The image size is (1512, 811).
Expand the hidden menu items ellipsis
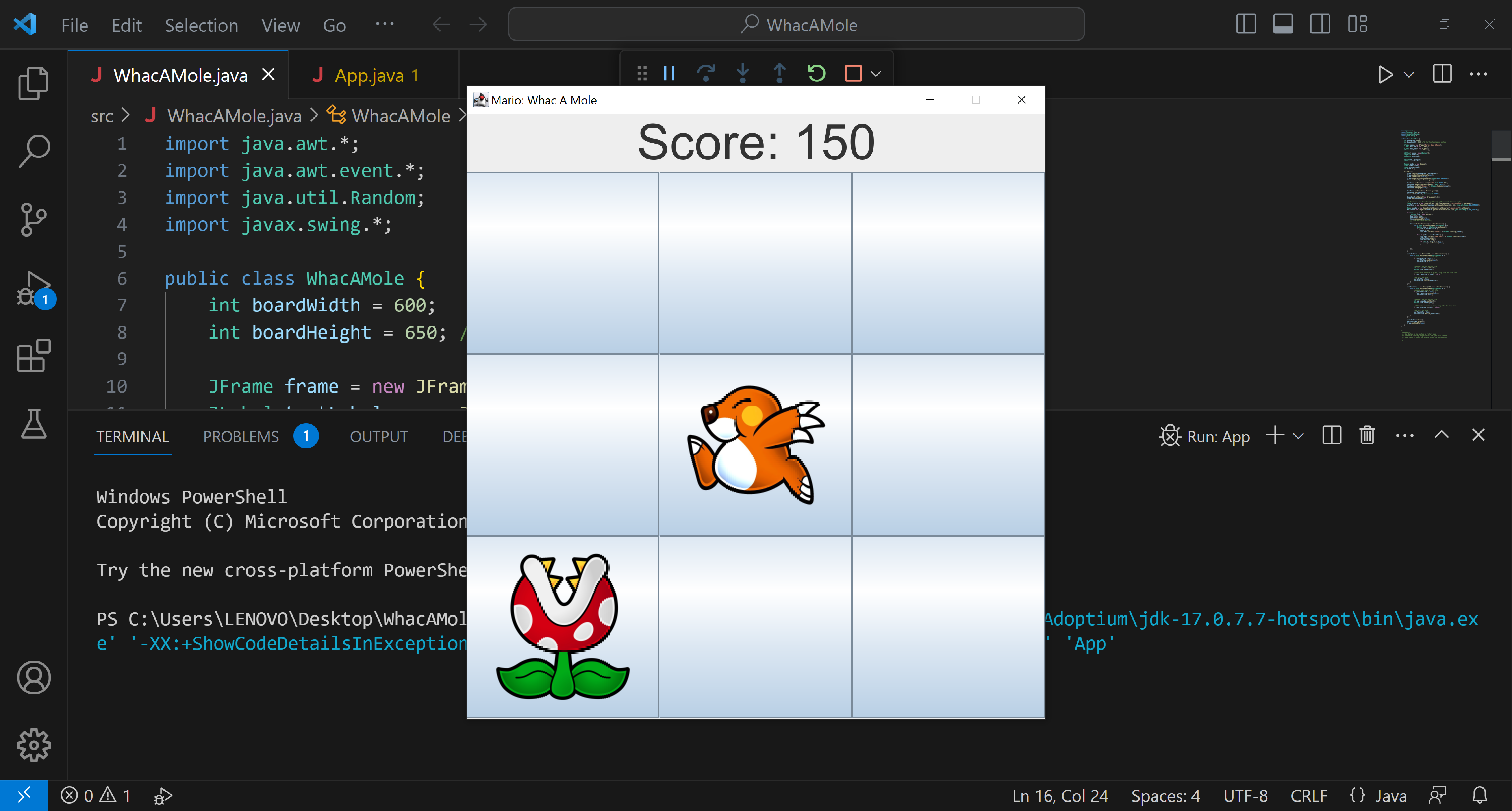point(384,24)
